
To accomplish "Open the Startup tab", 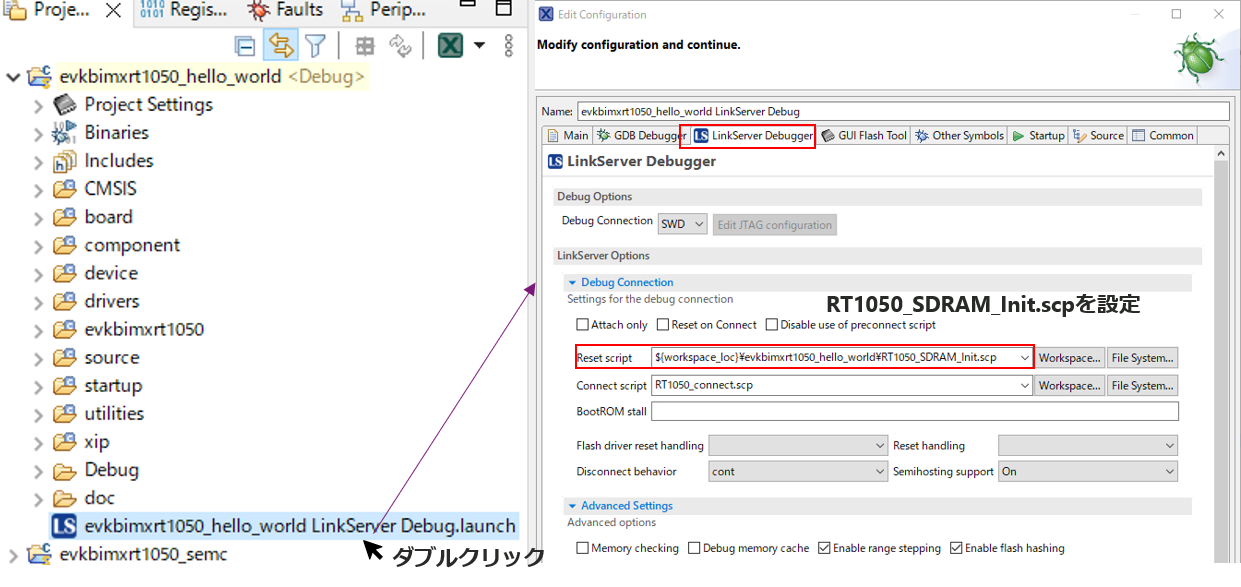I will pyautogui.click(x=1038, y=136).
